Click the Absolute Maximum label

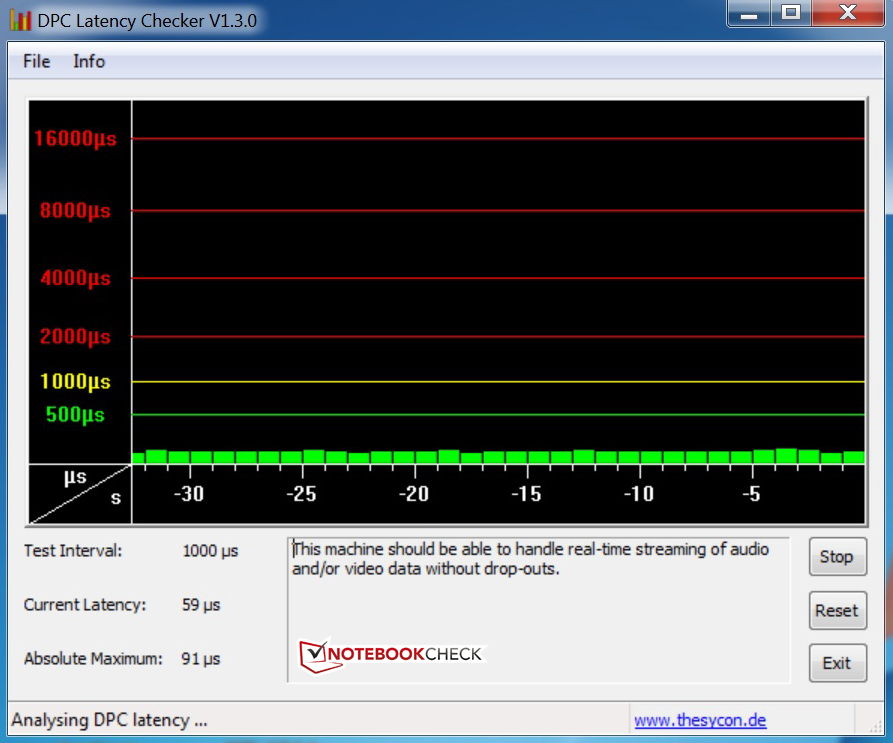[93, 659]
